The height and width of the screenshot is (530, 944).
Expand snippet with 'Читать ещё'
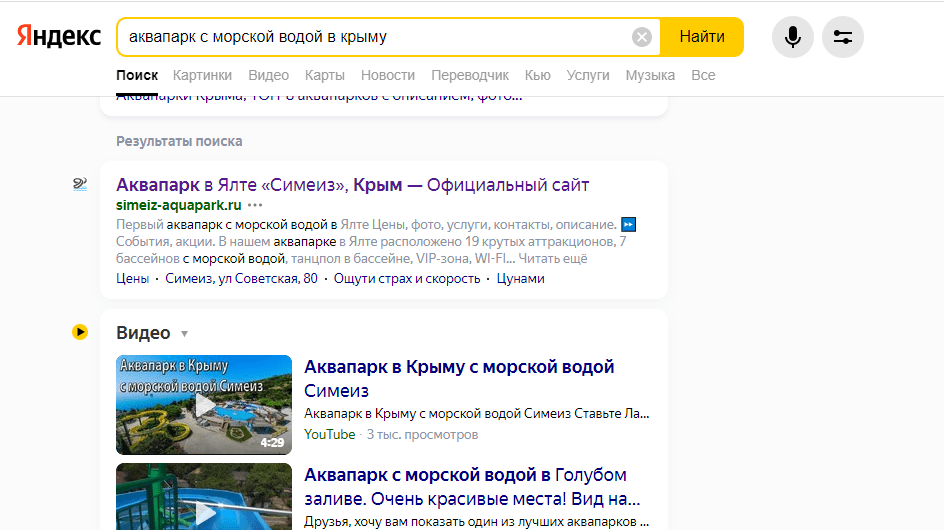553,259
